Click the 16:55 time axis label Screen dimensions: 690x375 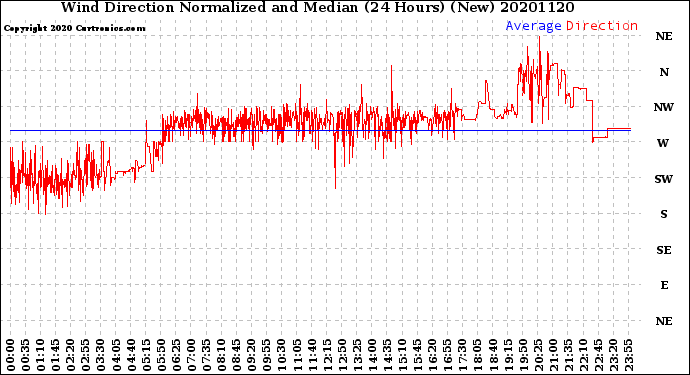point(448,355)
